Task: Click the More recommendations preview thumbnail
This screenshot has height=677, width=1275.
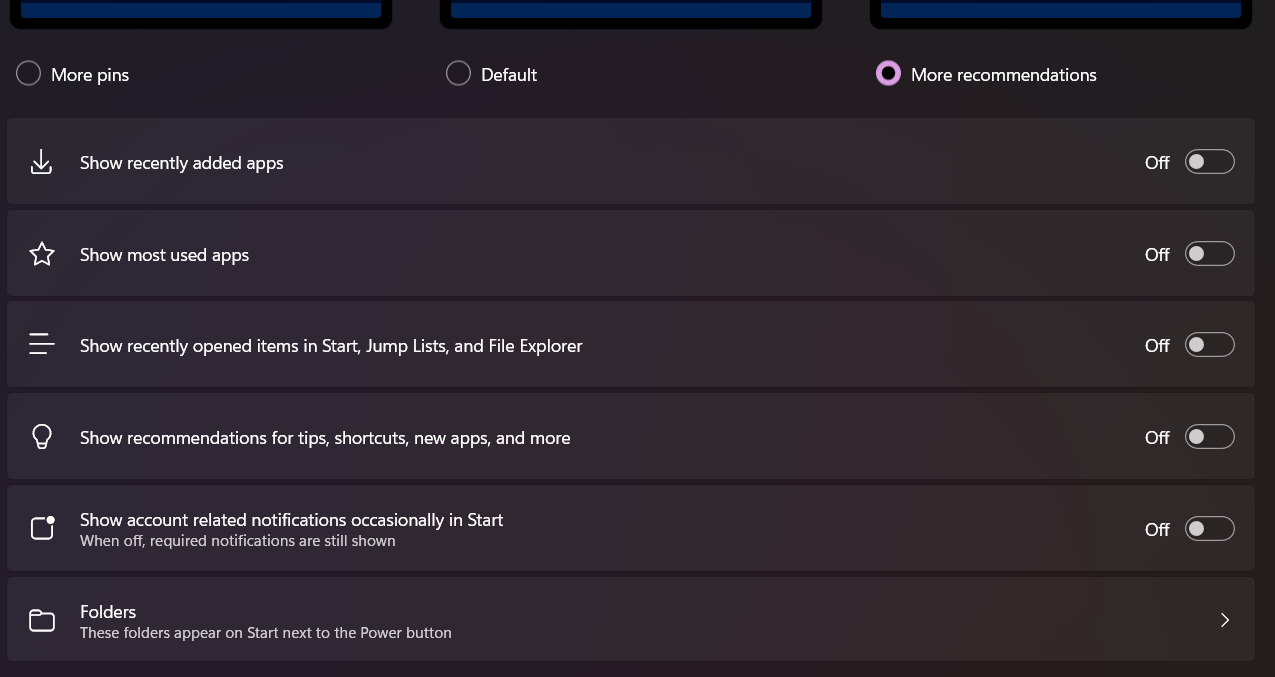Action: click(1061, 13)
